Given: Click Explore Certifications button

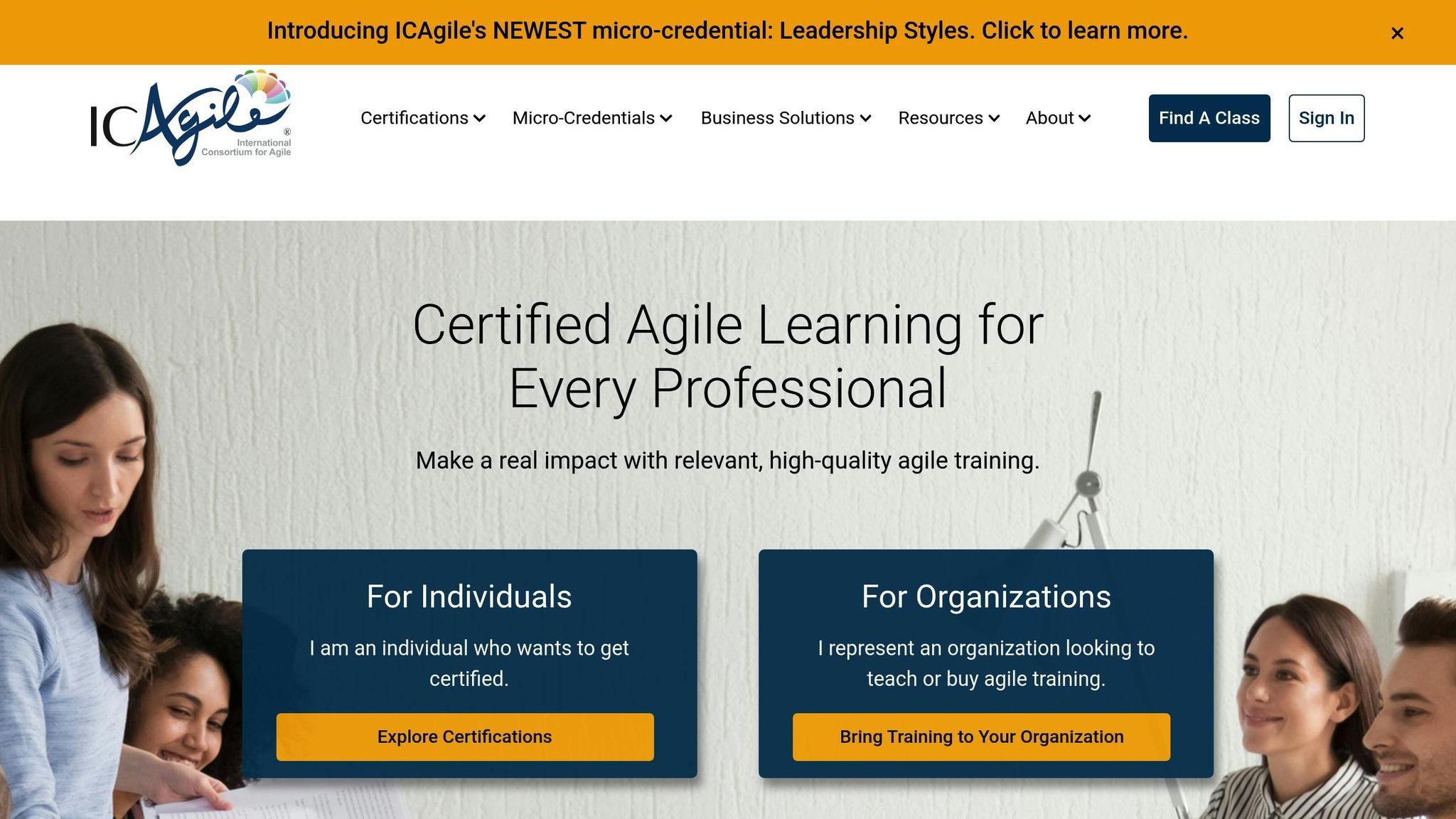Looking at the screenshot, I should click(x=465, y=737).
